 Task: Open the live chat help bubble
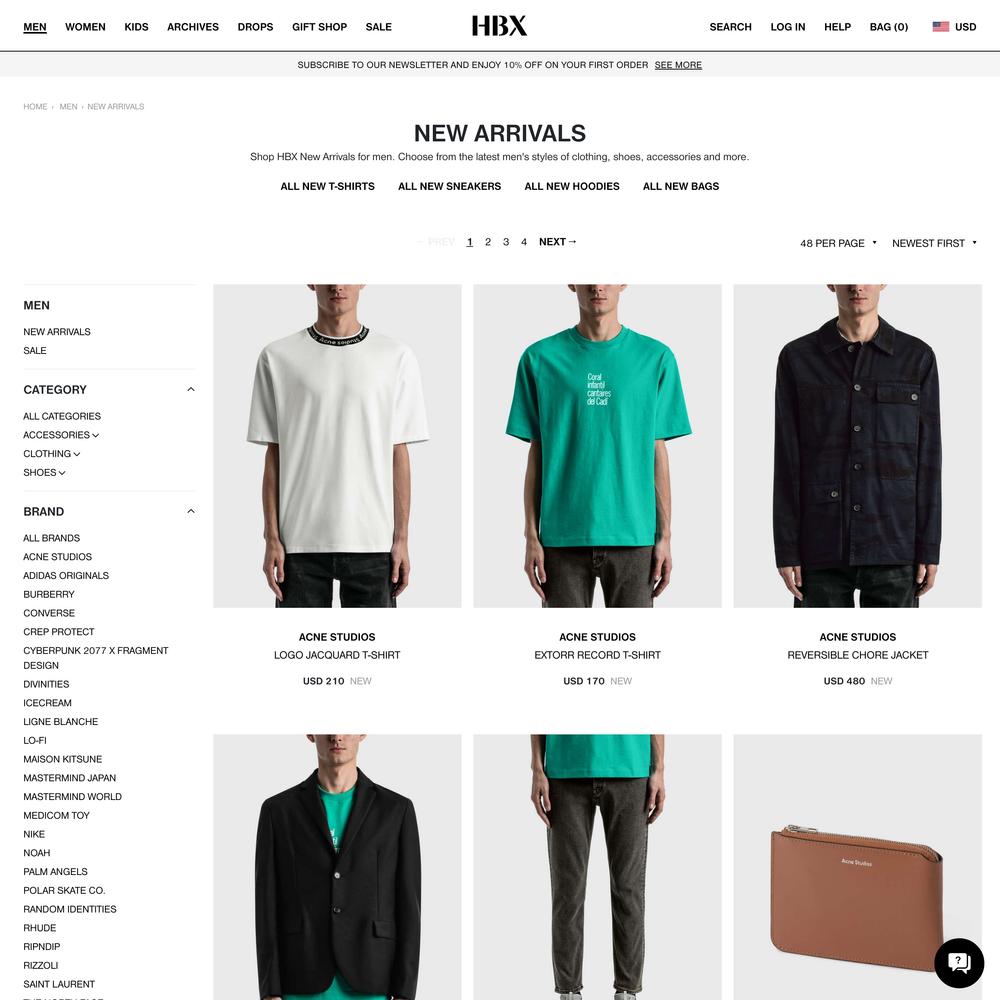pyautogui.click(x=959, y=962)
